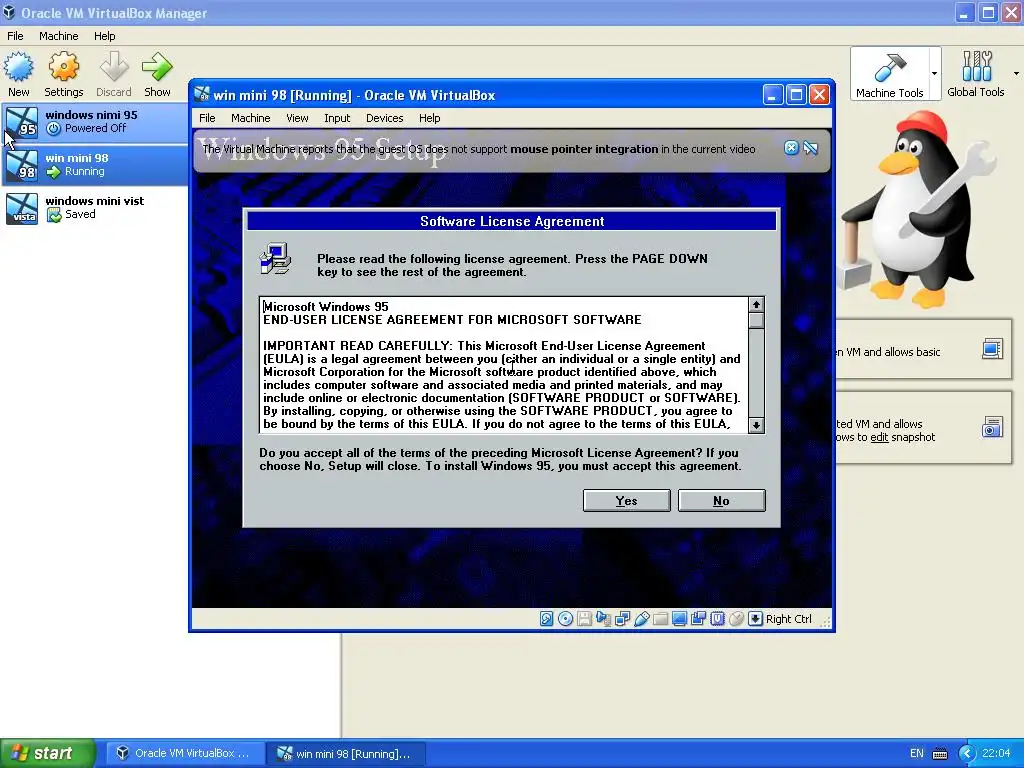Click the license scrollbar thumb
Image resolution: width=1024 pixels, height=768 pixels.
[756, 320]
